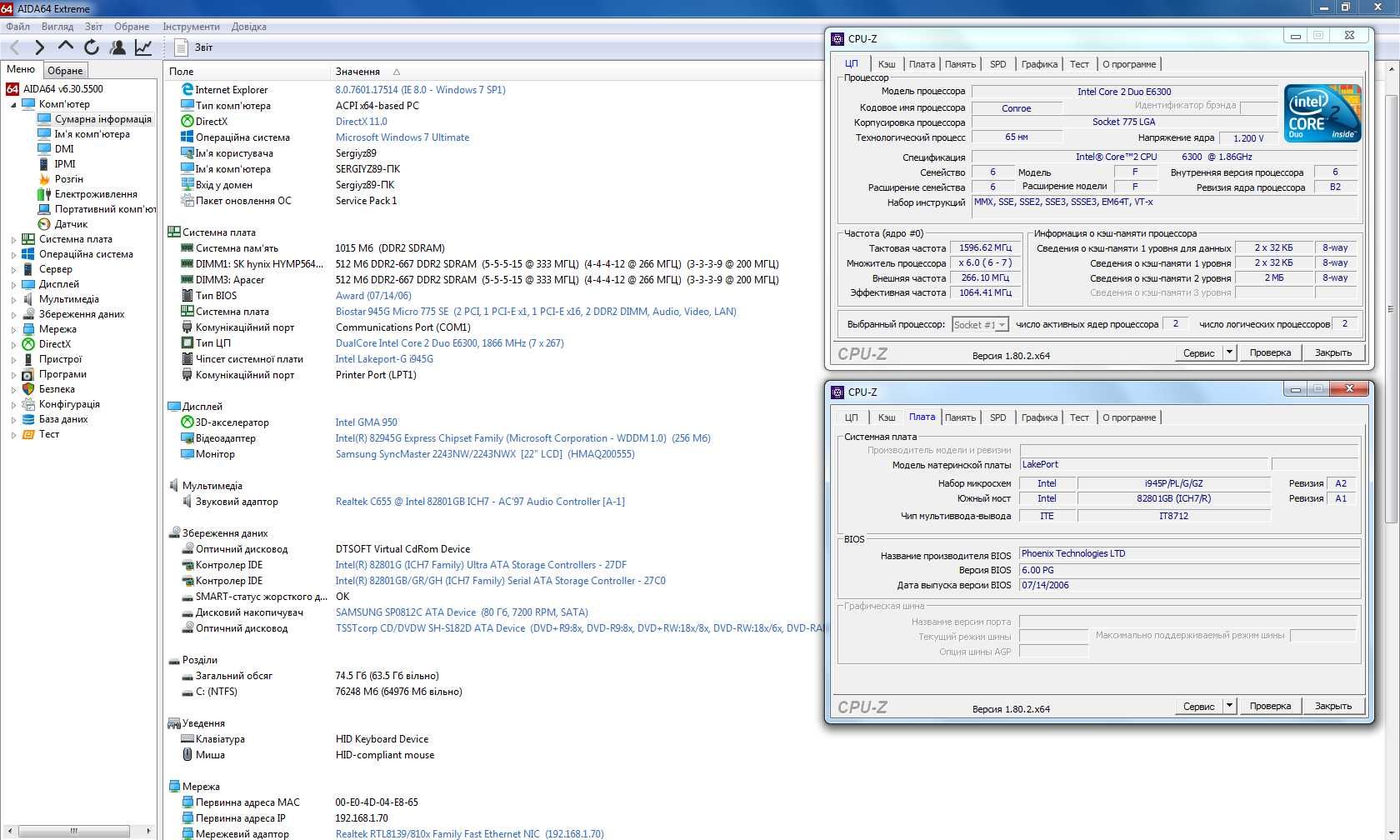
Task: Open the Samsung SyncMaster monitor link
Action: pyautogui.click(x=485, y=454)
